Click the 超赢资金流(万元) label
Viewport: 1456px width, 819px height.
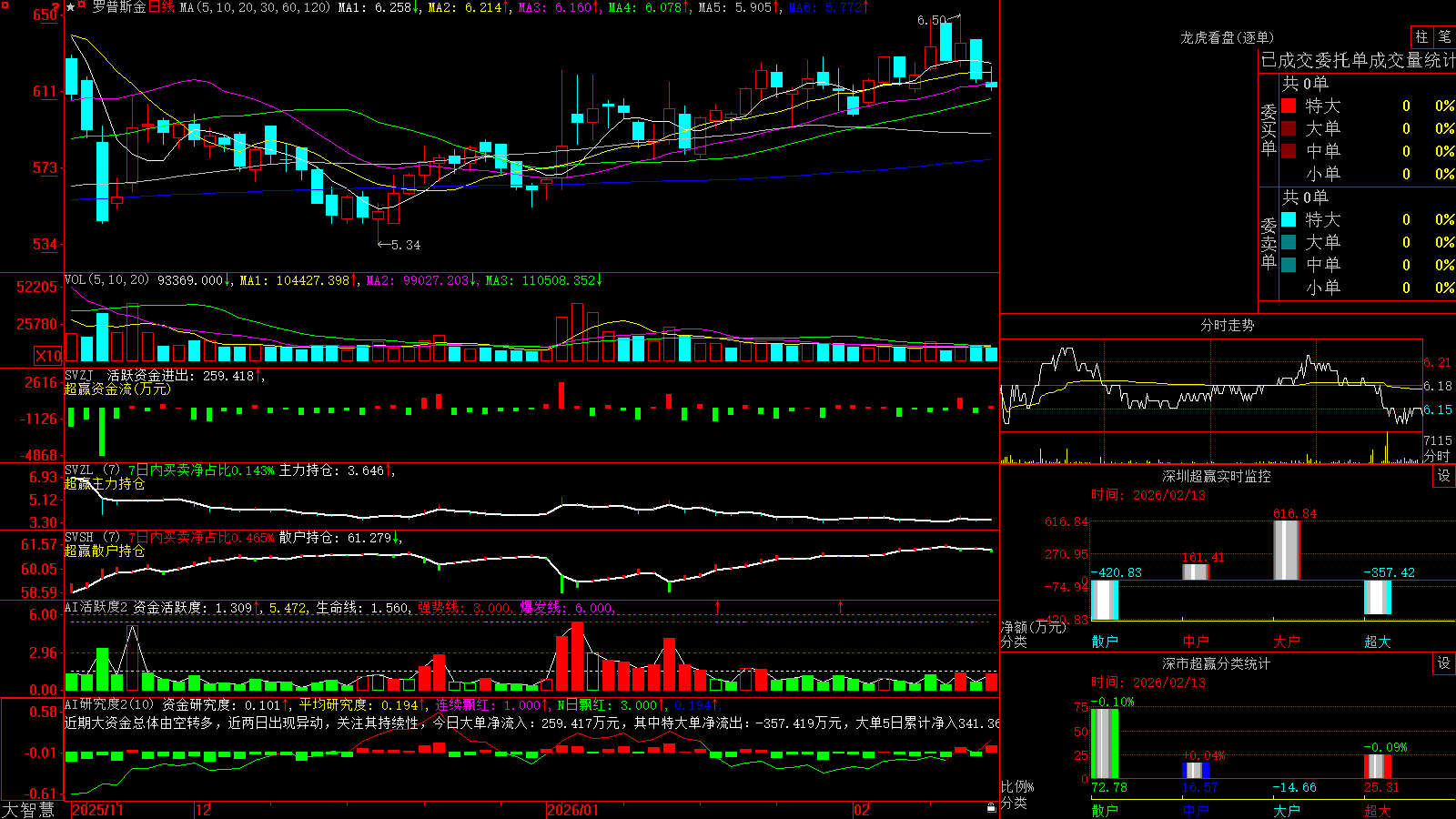tap(117, 389)
